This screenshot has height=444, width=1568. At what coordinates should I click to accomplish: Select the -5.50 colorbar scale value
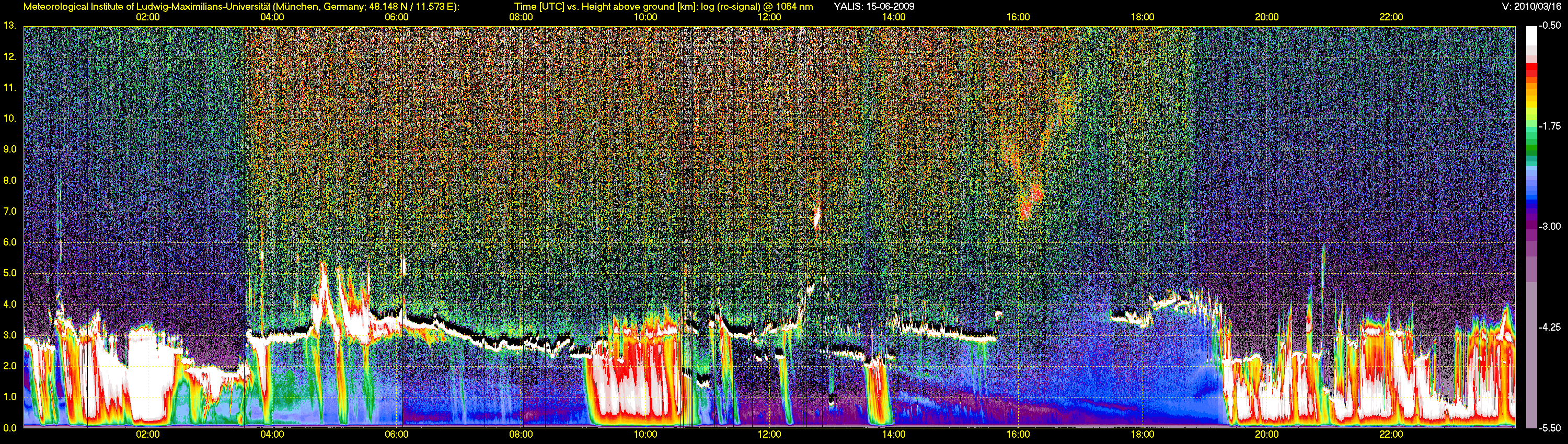click(1550, 428)
